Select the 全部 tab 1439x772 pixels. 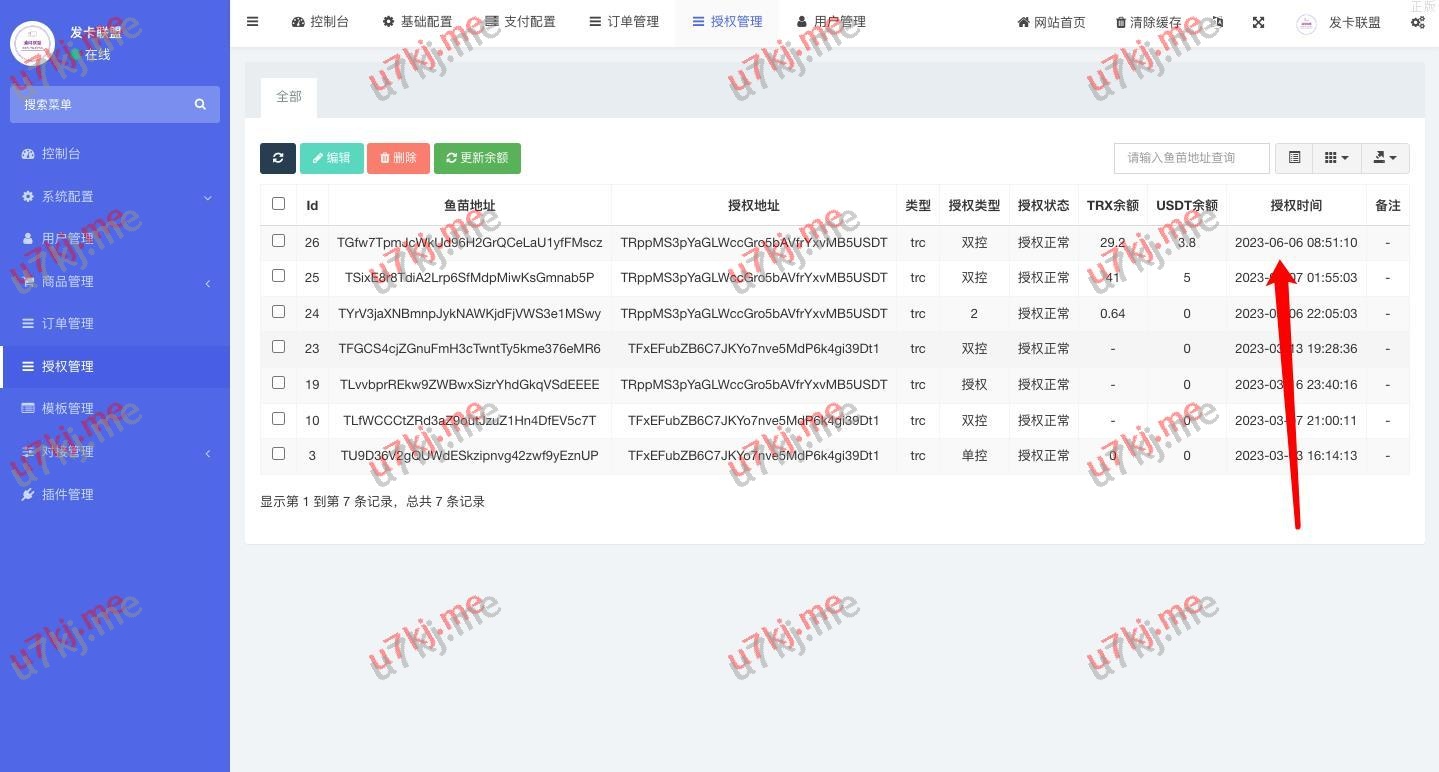[289, 97]
